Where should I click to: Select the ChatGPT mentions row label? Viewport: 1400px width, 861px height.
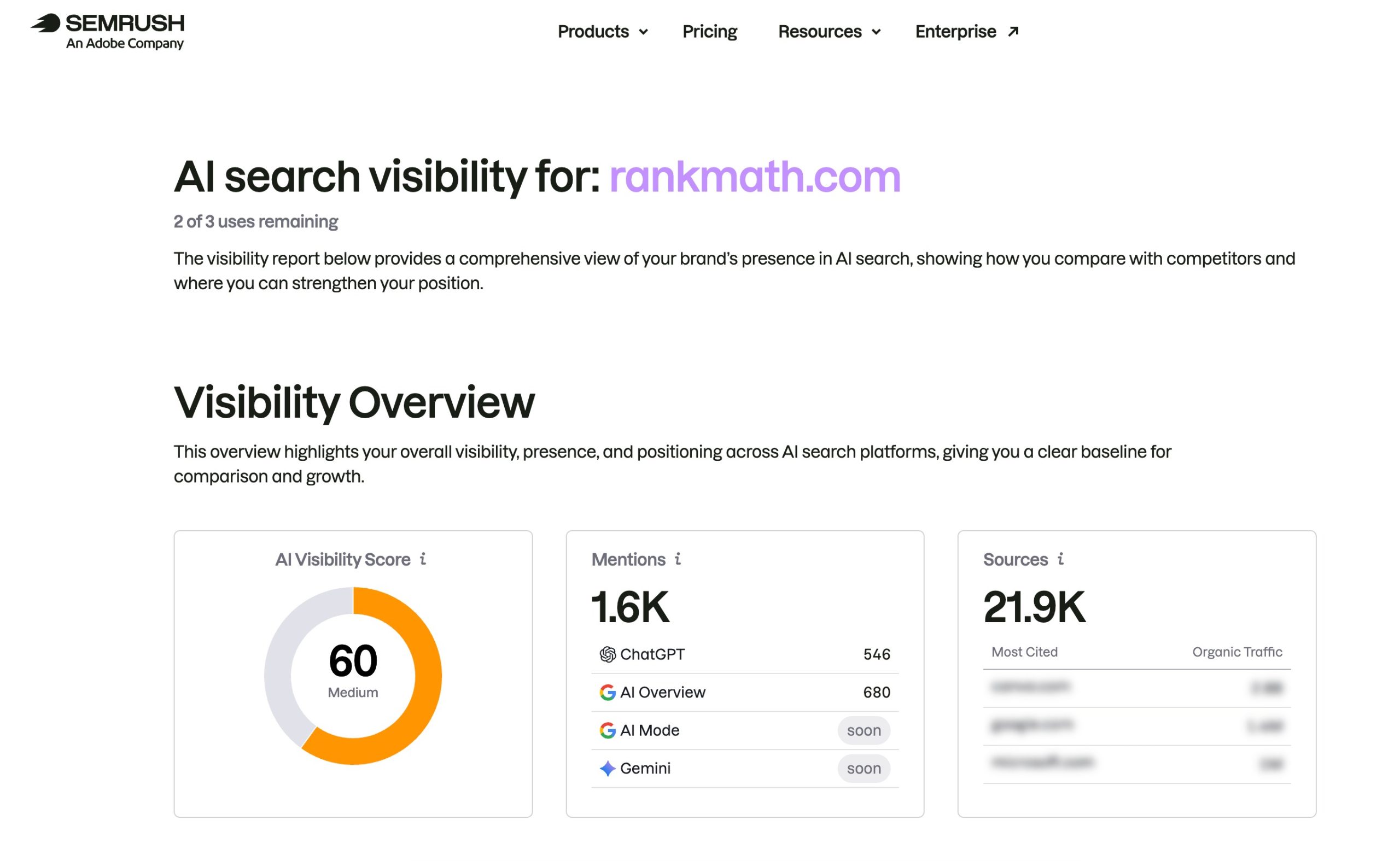[x=652, y=654]
